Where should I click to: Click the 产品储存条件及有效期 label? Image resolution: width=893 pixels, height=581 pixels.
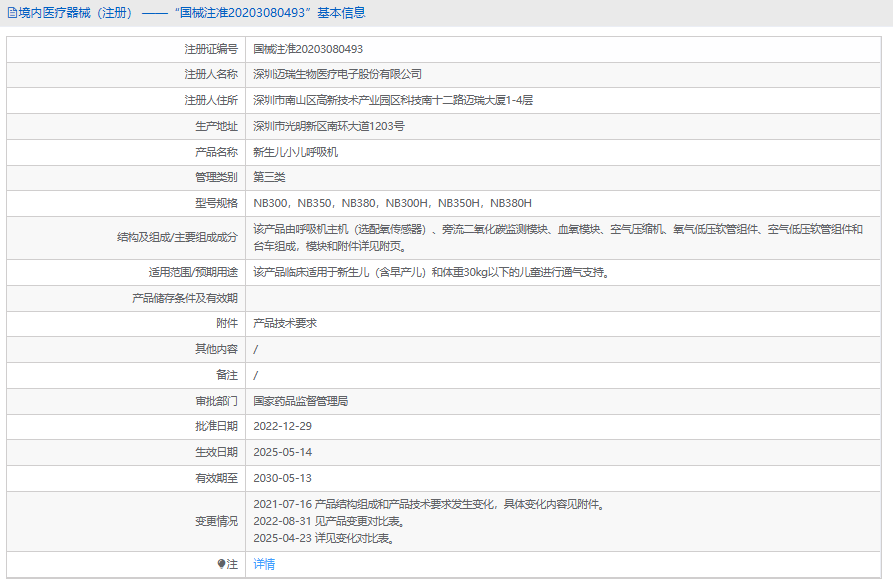tap(185, 298)
